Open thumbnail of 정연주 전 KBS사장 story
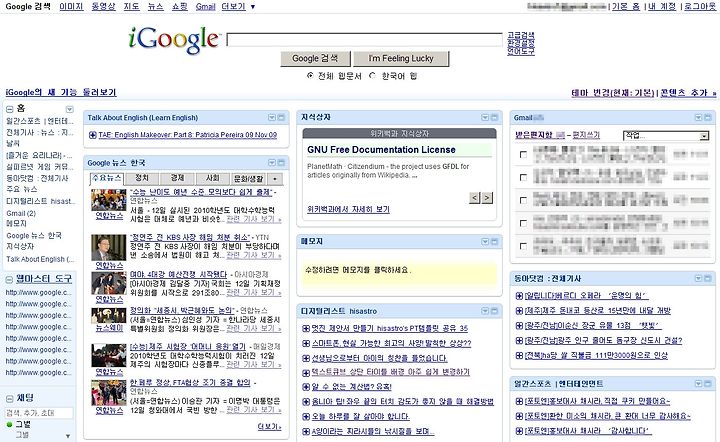Screen dimensions: 720x442 click(108, 247)
